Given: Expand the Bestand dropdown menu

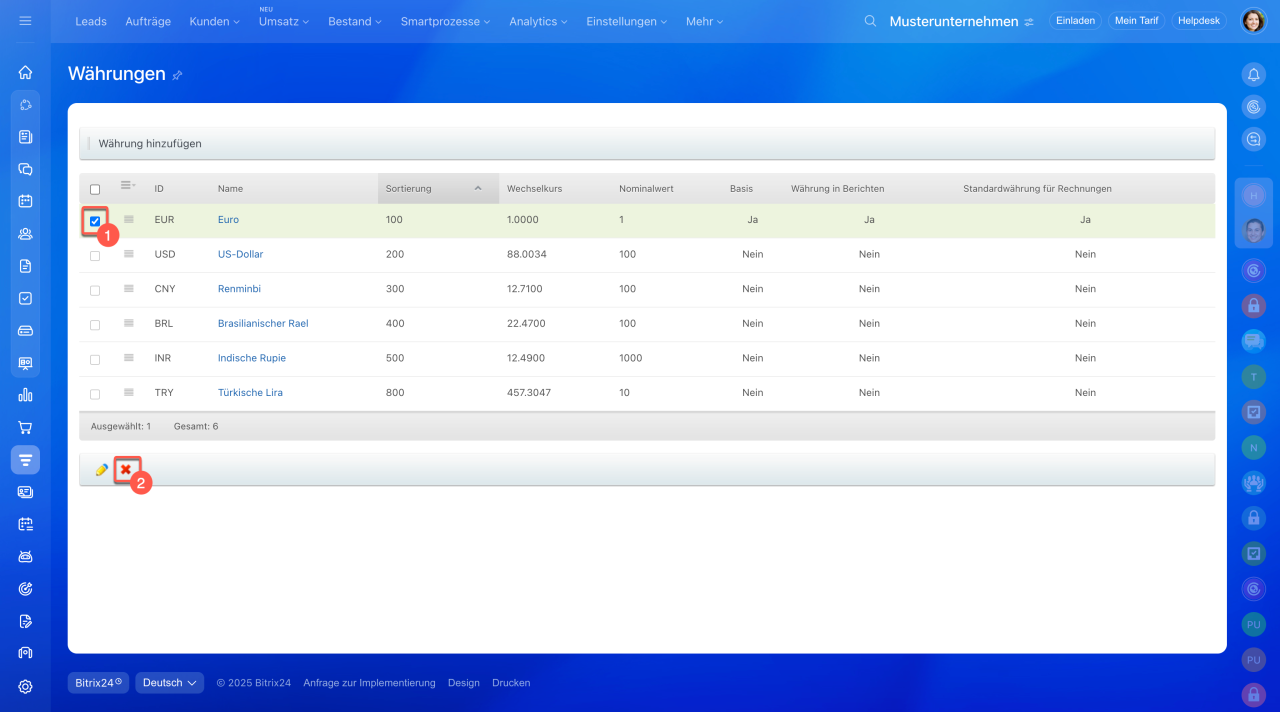Looking at the screenshot, I should [354, 21].
